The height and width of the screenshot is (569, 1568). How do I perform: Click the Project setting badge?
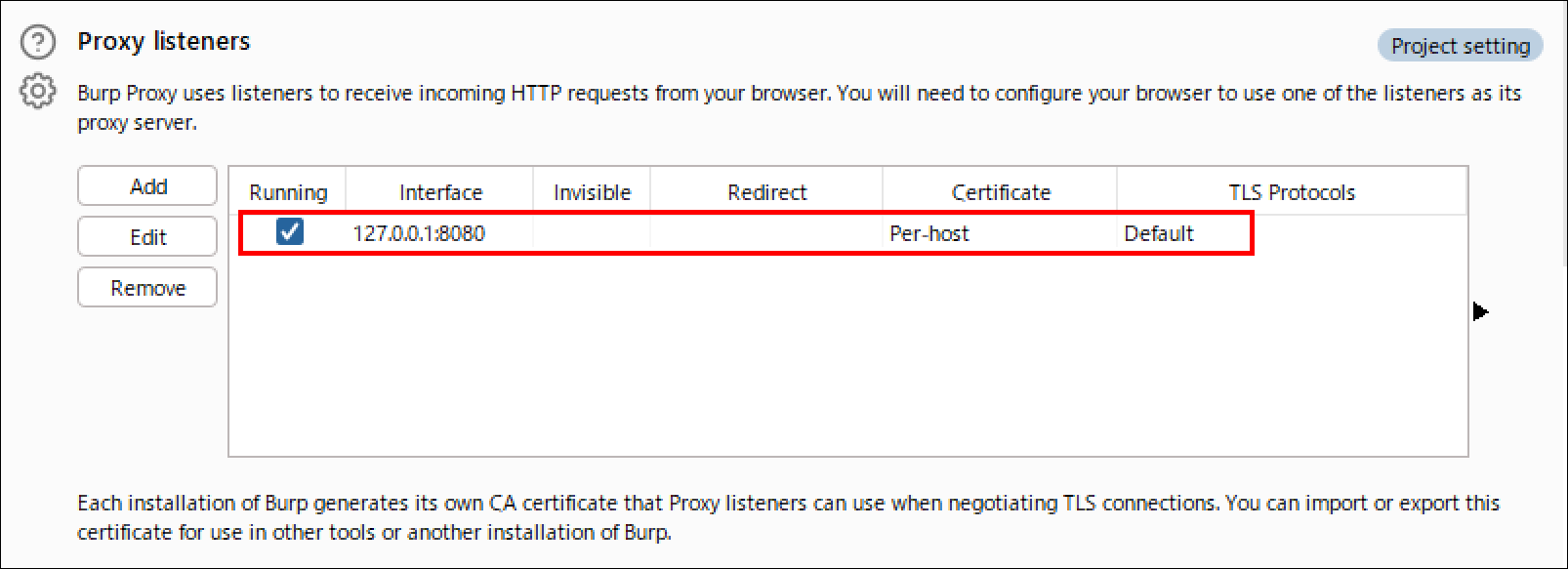pos(1460,46)
